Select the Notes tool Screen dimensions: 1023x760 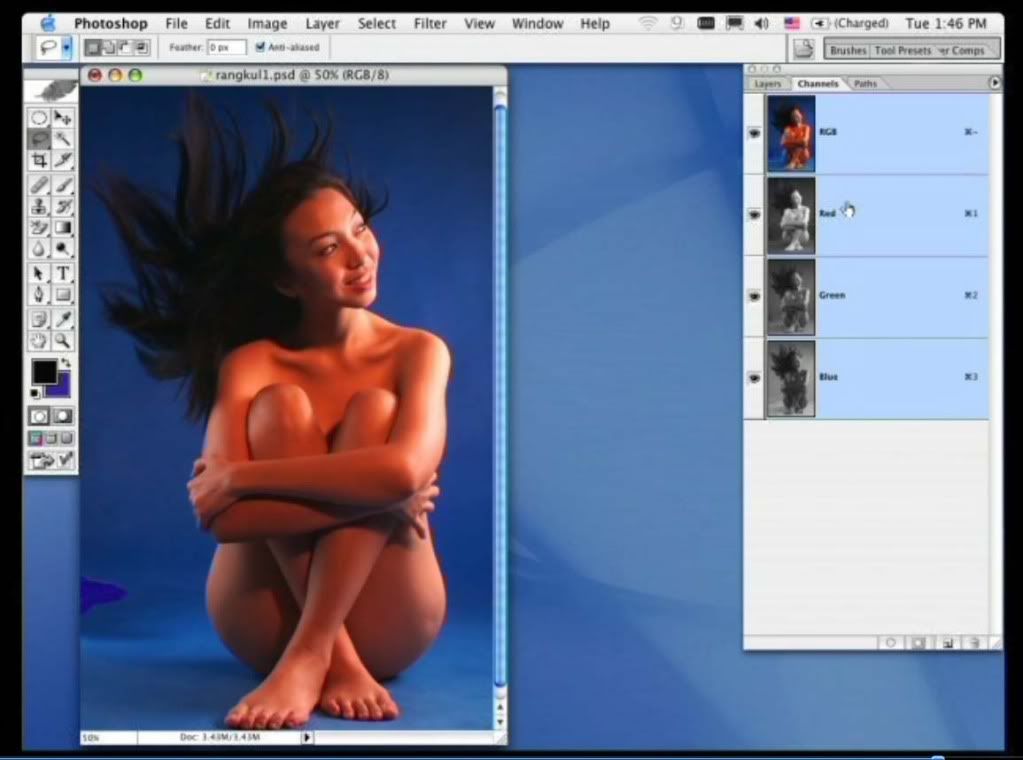[39, 319]
